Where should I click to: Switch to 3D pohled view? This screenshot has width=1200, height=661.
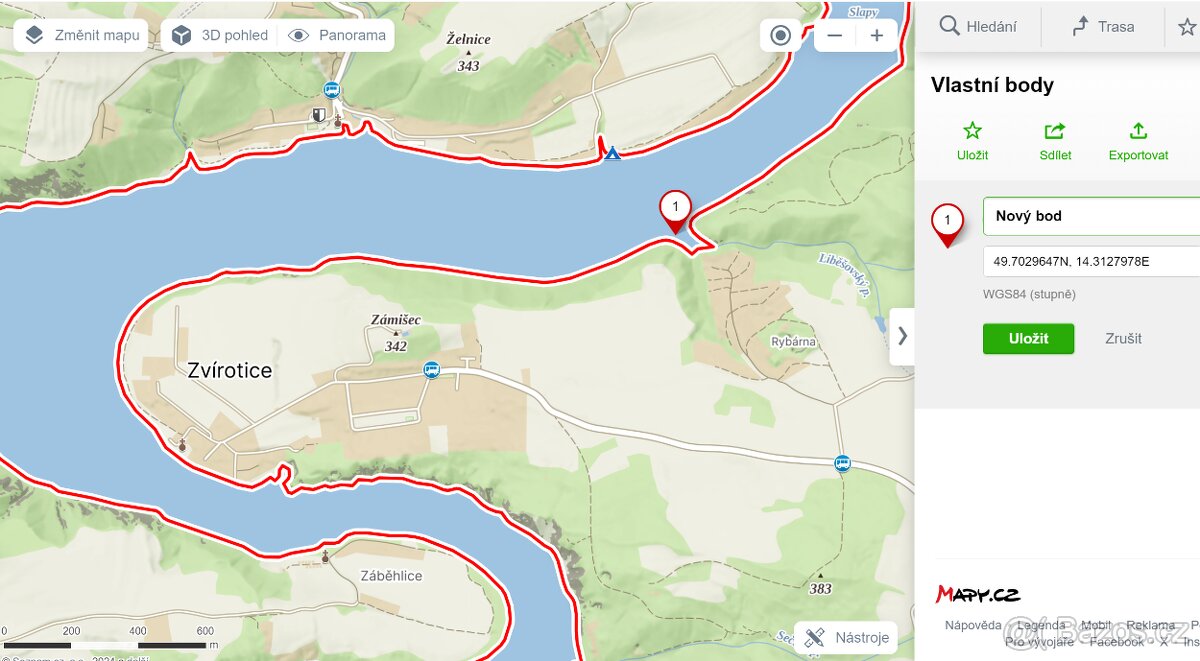(x=220, y=35)
